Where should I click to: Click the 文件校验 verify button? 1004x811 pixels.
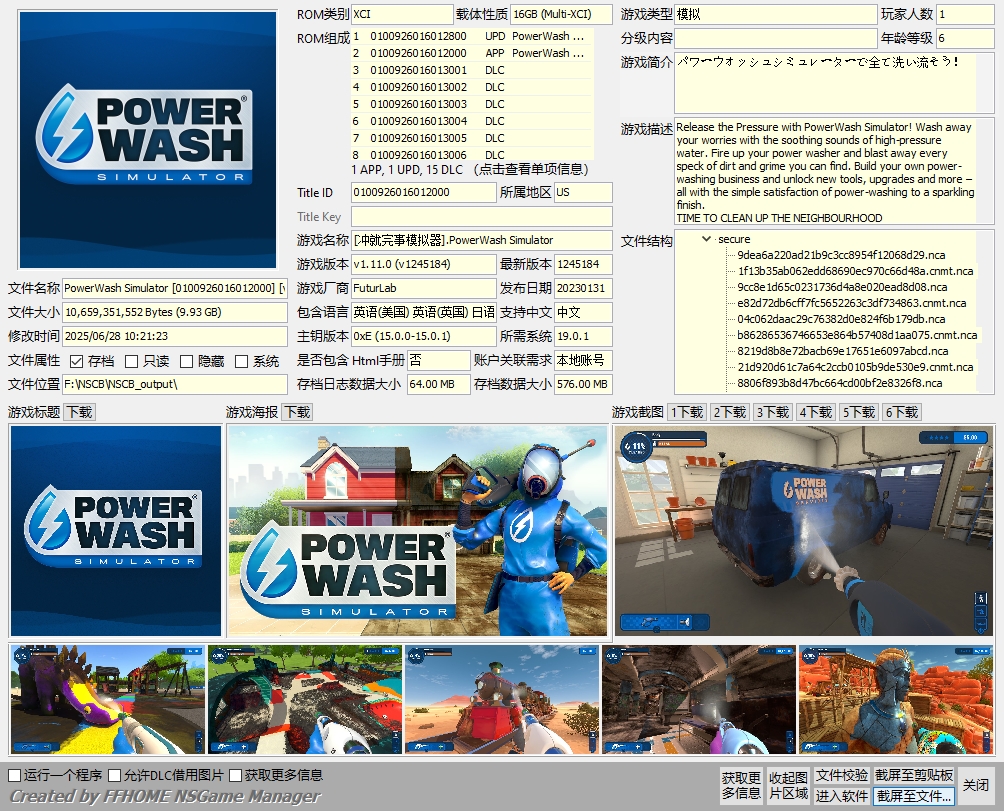[x=841, y=775]
